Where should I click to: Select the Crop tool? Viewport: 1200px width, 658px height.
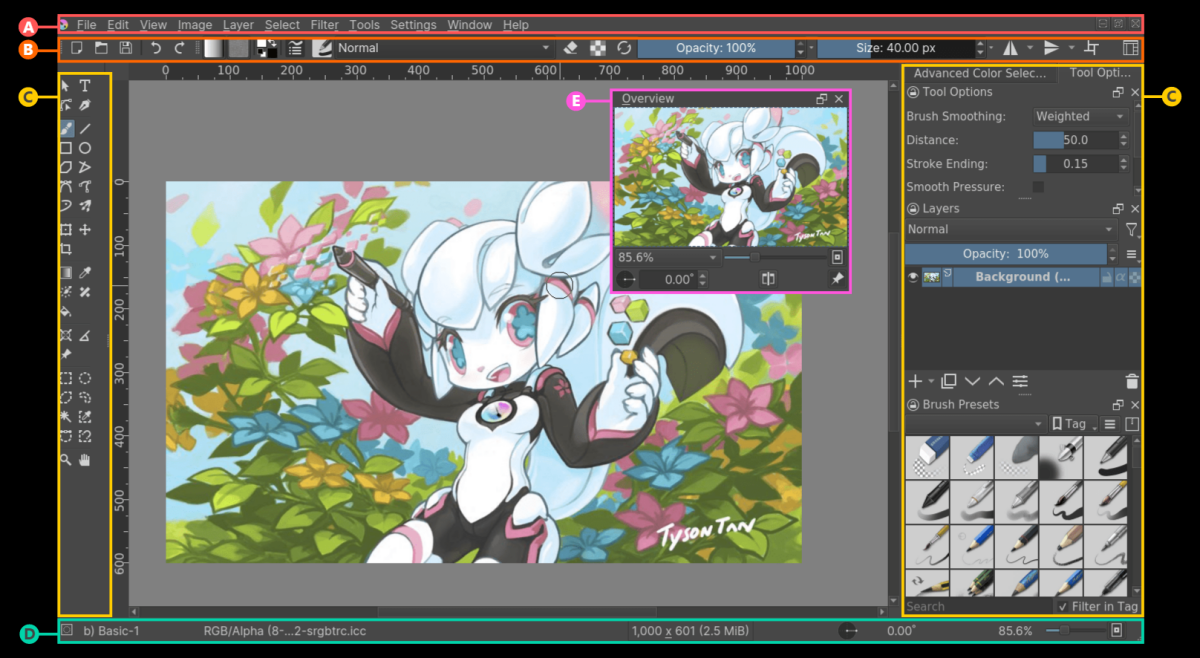coord(66,249)
